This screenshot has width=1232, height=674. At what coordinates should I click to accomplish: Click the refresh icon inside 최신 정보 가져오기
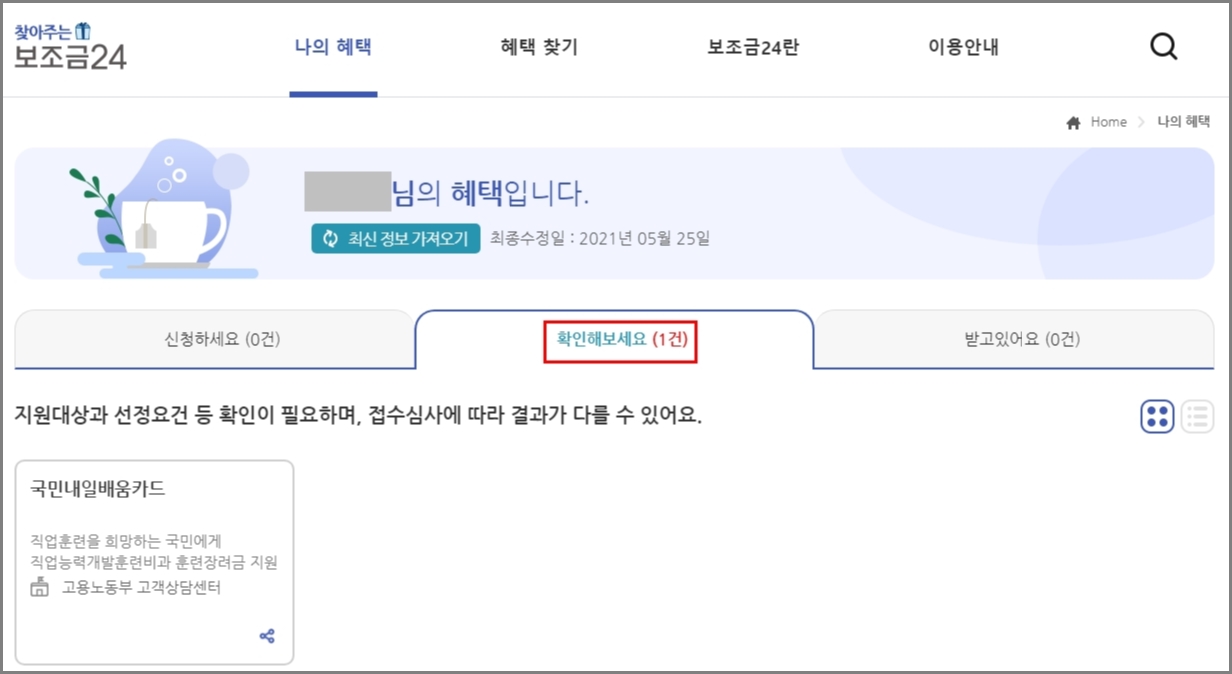point(330,239)
